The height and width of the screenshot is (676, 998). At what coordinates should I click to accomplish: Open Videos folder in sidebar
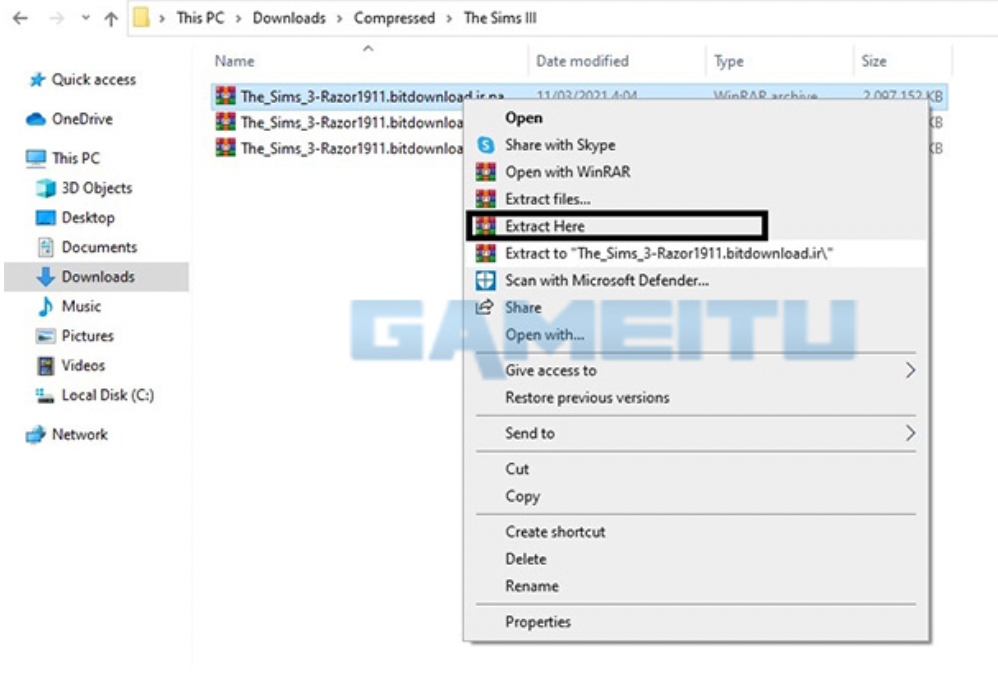[x=83, y=365]
